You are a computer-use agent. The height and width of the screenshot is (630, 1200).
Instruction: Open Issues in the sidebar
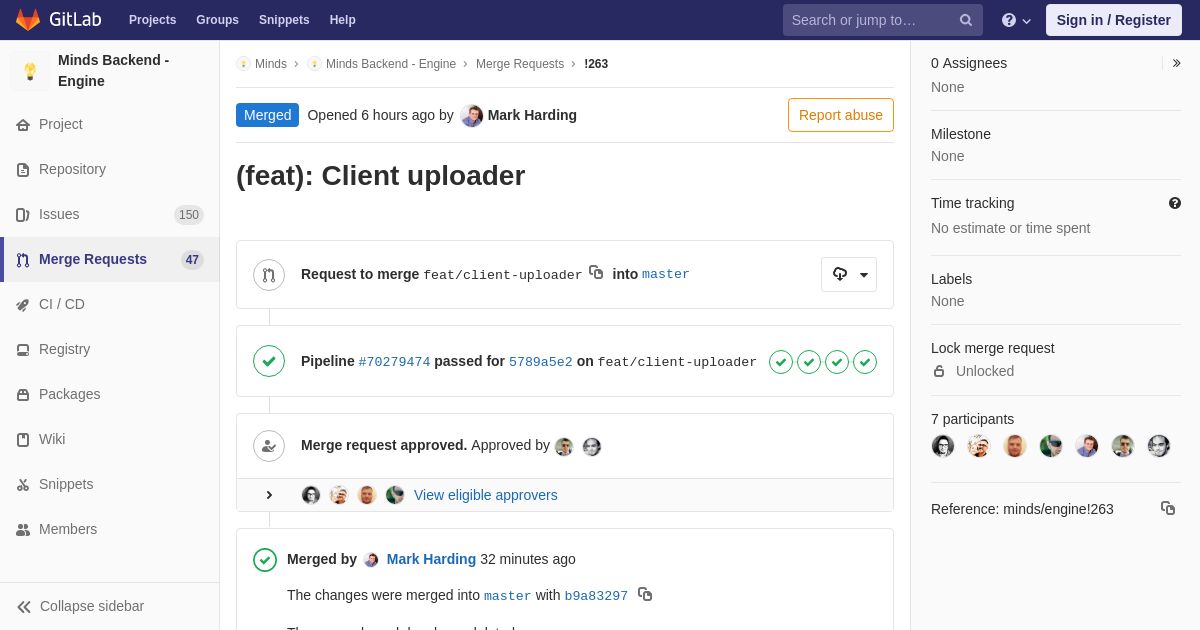pyautogui.click(x=110, y=214)
